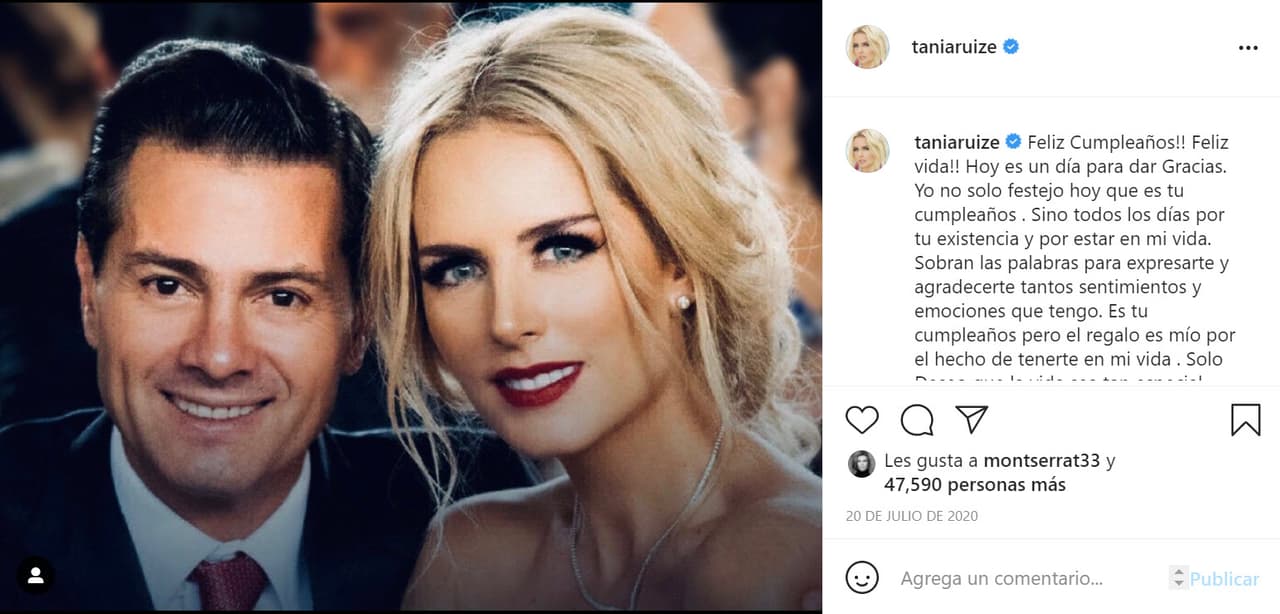
Task: Open taniaruize's profile picture at the top
Action: [866, 46]
